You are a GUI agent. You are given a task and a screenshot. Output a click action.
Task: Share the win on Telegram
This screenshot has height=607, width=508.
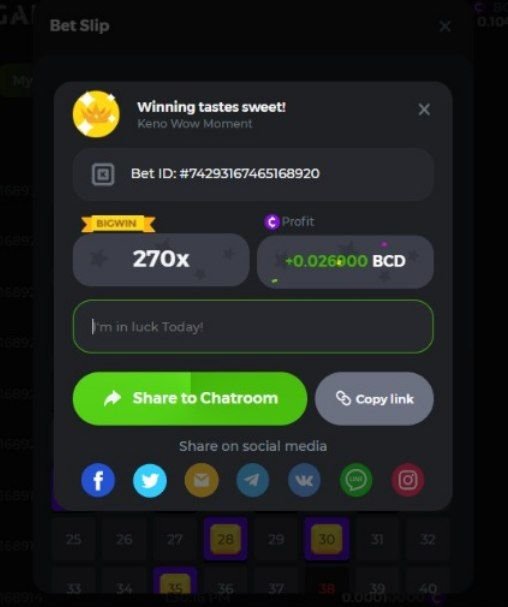pyautogui.click(x=253, y=480)
